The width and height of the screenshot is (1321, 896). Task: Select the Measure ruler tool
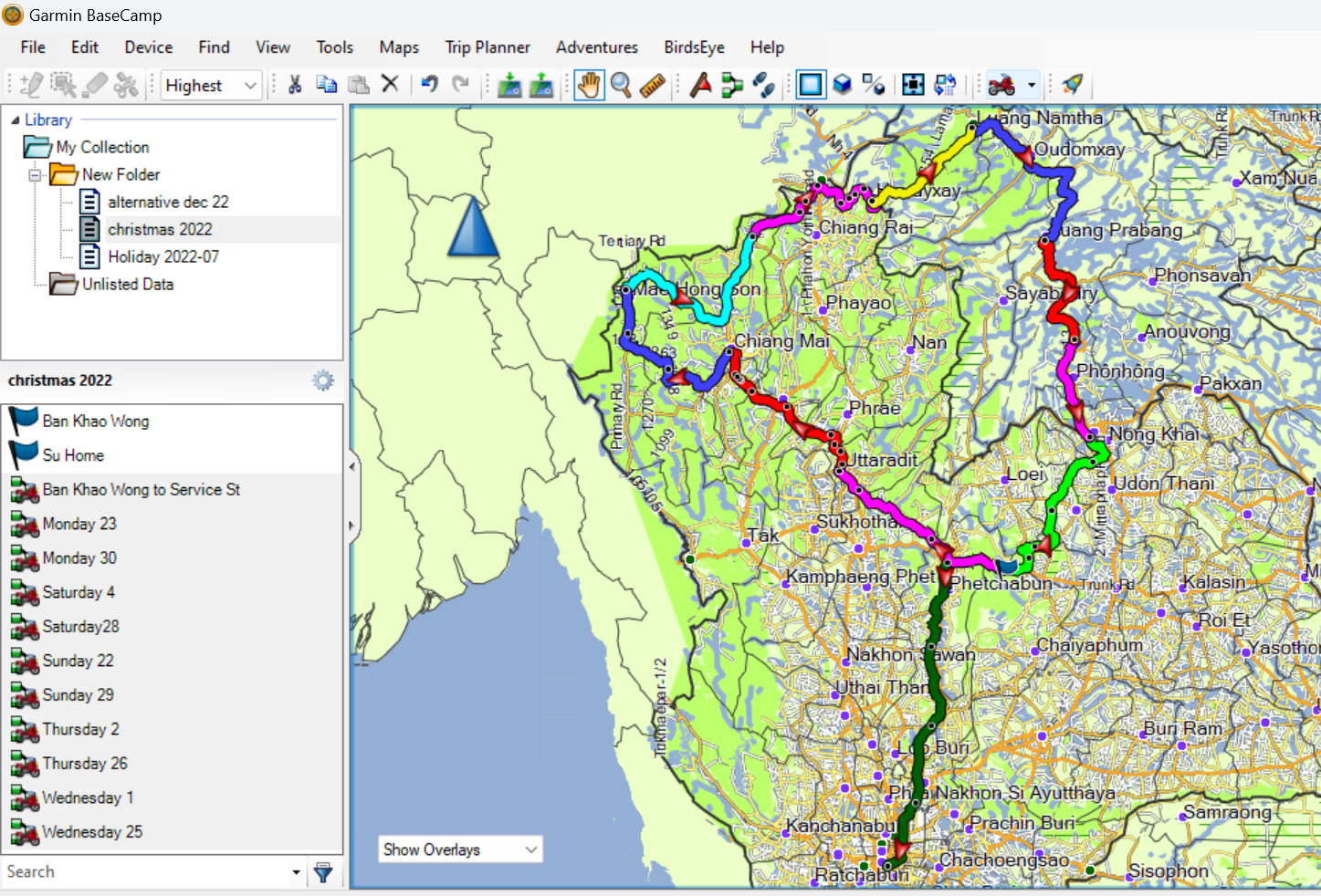pos(652,85)
